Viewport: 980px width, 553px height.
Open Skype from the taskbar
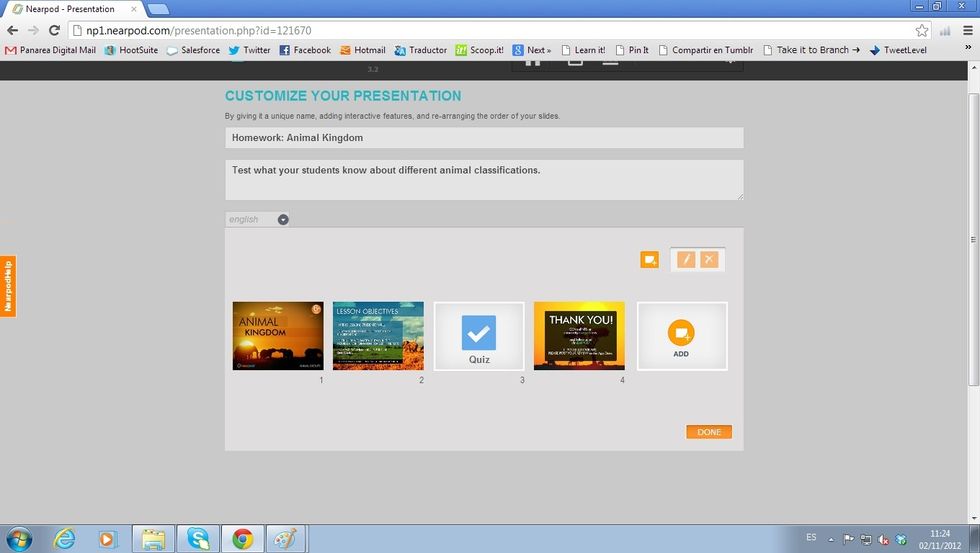pos(198,539)
